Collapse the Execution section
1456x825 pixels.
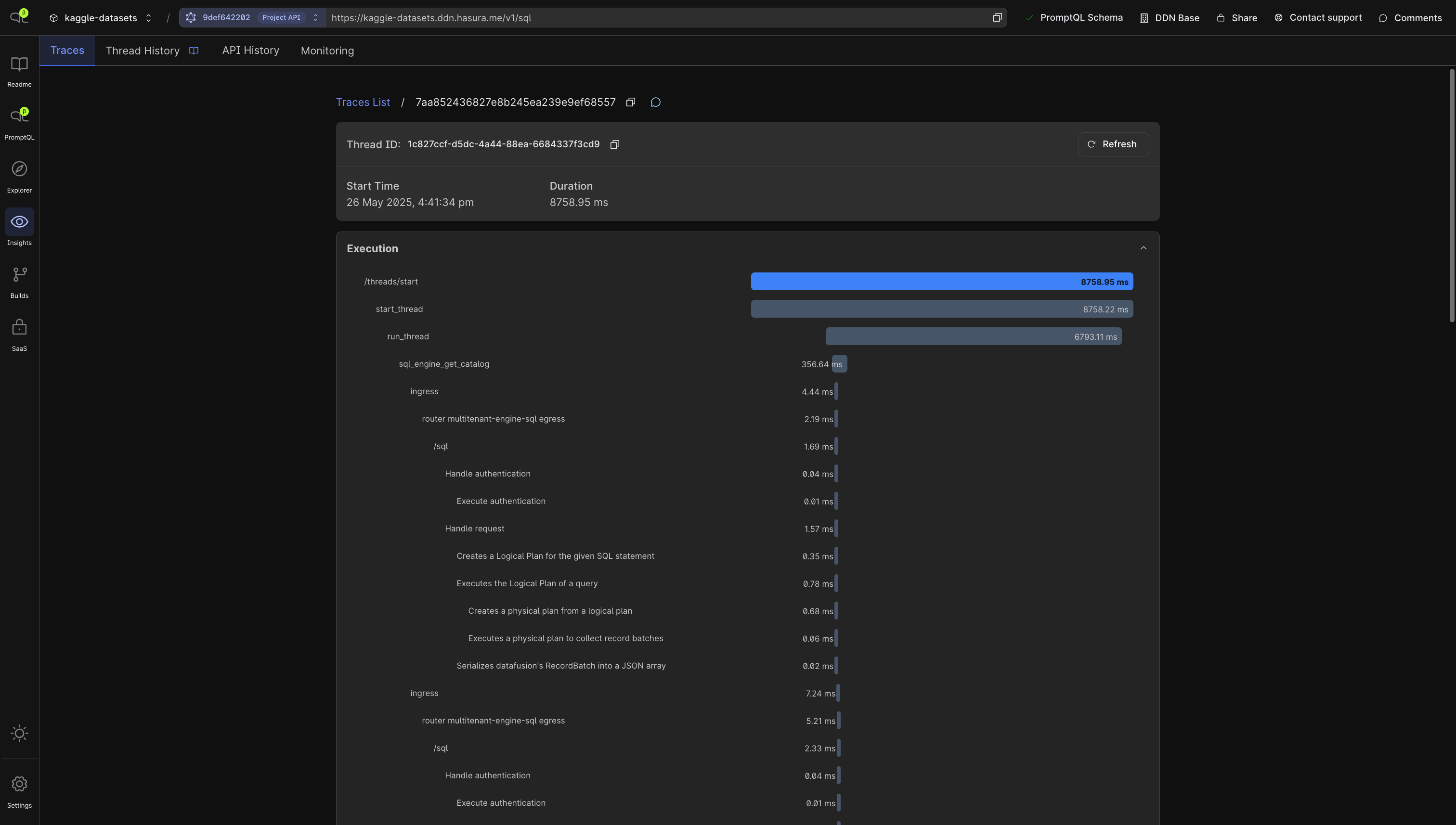pos(1143,247)
